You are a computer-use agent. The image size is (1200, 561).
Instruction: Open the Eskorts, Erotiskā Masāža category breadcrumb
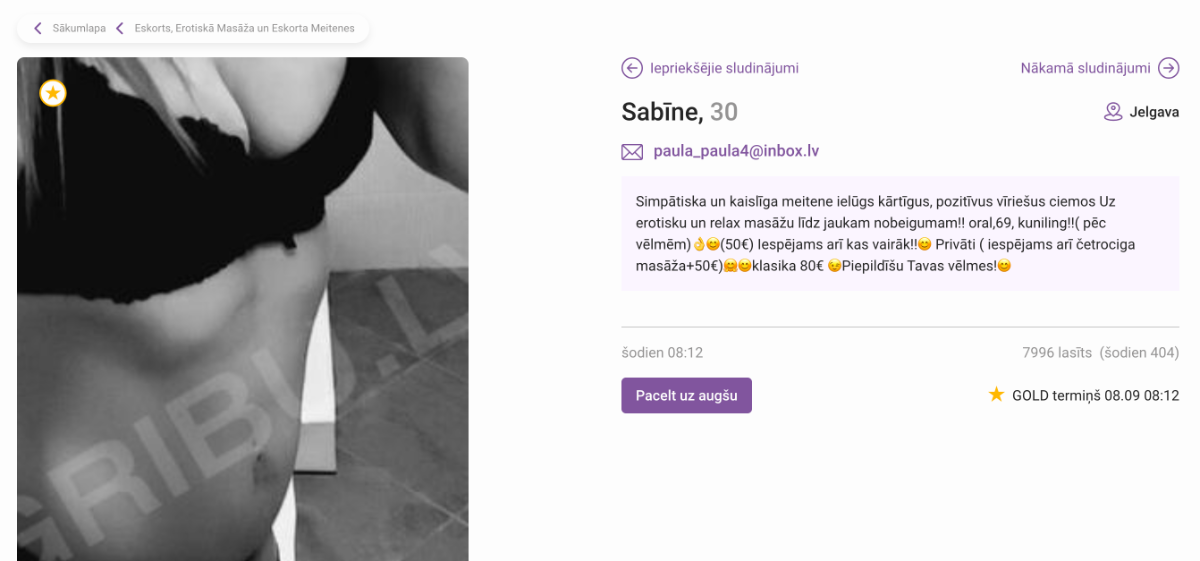pyautogui.click(x=245, y=28)
